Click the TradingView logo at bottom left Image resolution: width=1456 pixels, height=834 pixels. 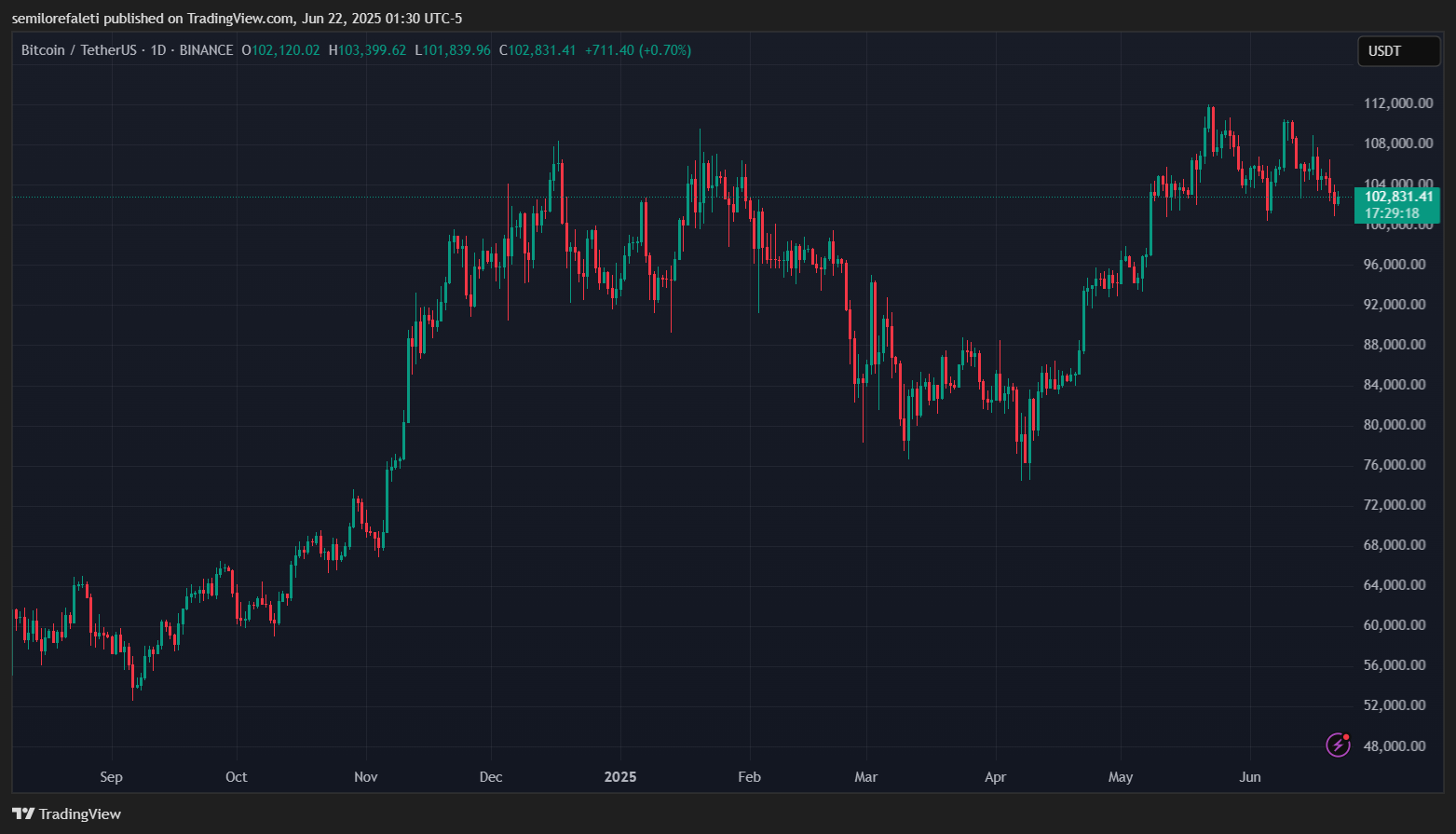67,813
